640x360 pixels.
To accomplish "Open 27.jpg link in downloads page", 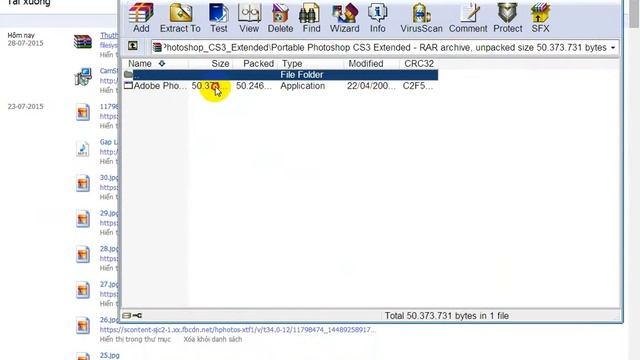I will pyautogui.click(x=109, y=284).
